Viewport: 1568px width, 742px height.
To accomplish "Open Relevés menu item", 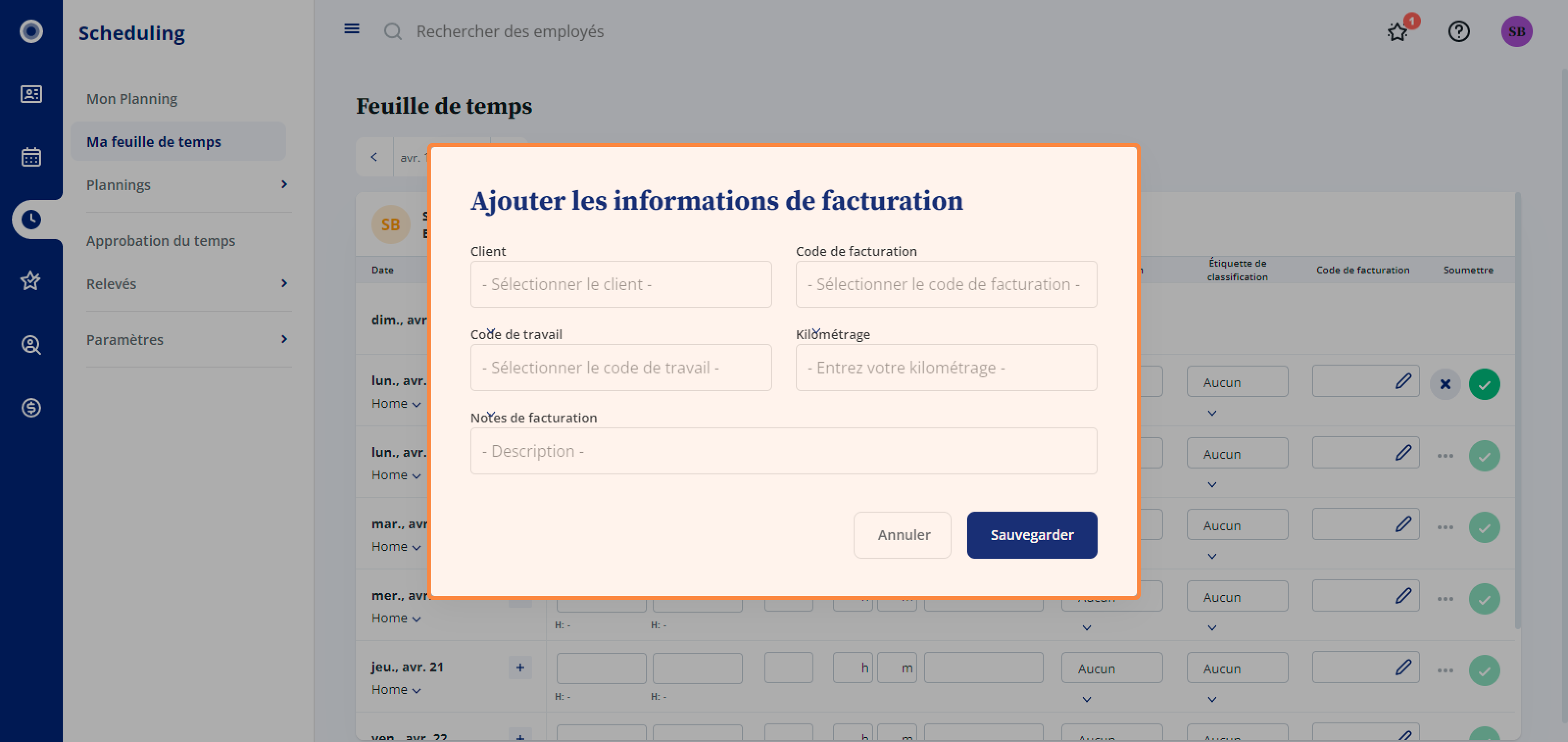I will pos(111,284).
